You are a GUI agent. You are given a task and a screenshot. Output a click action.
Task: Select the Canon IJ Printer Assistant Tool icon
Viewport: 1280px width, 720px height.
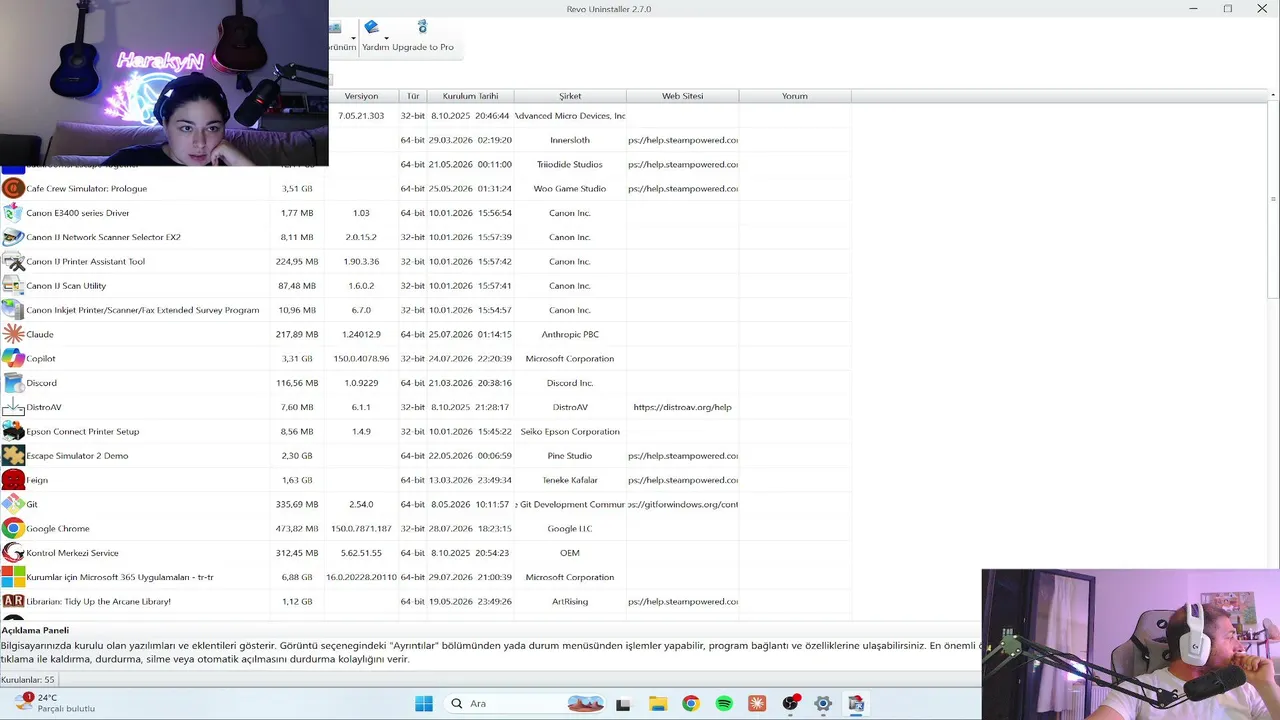[x=13, y=261]
